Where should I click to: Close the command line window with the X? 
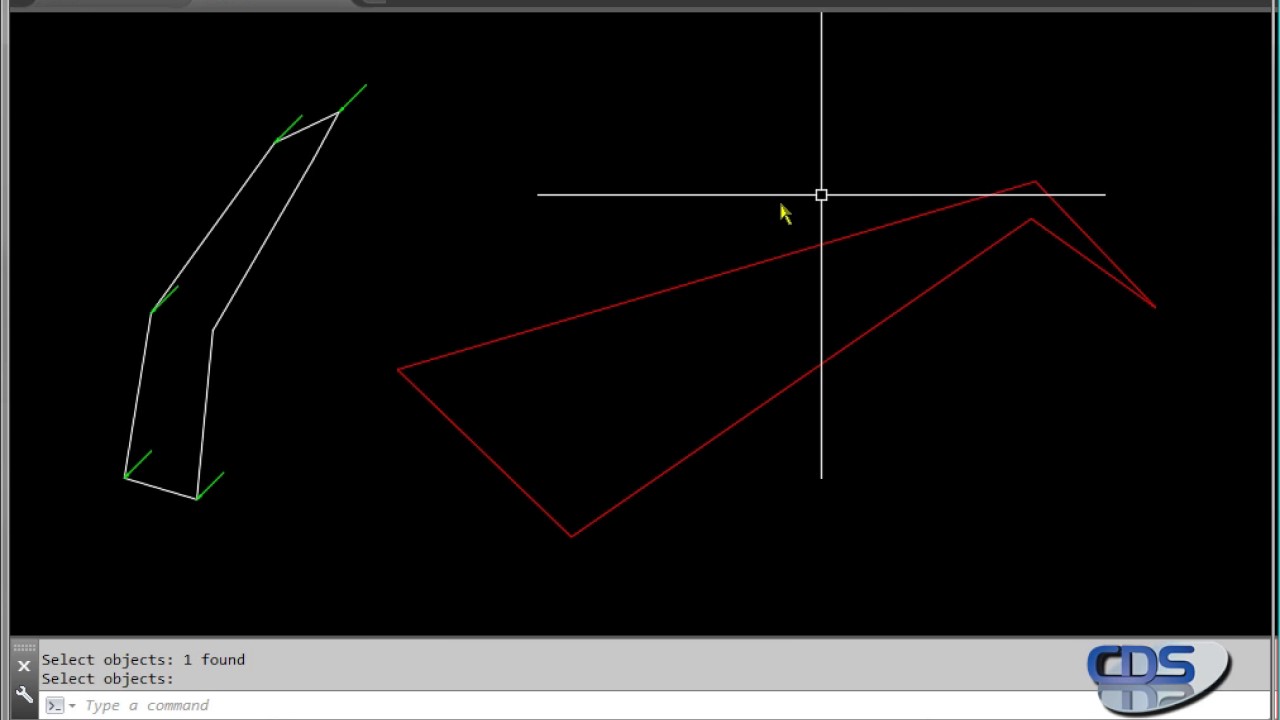click(24, 666)
